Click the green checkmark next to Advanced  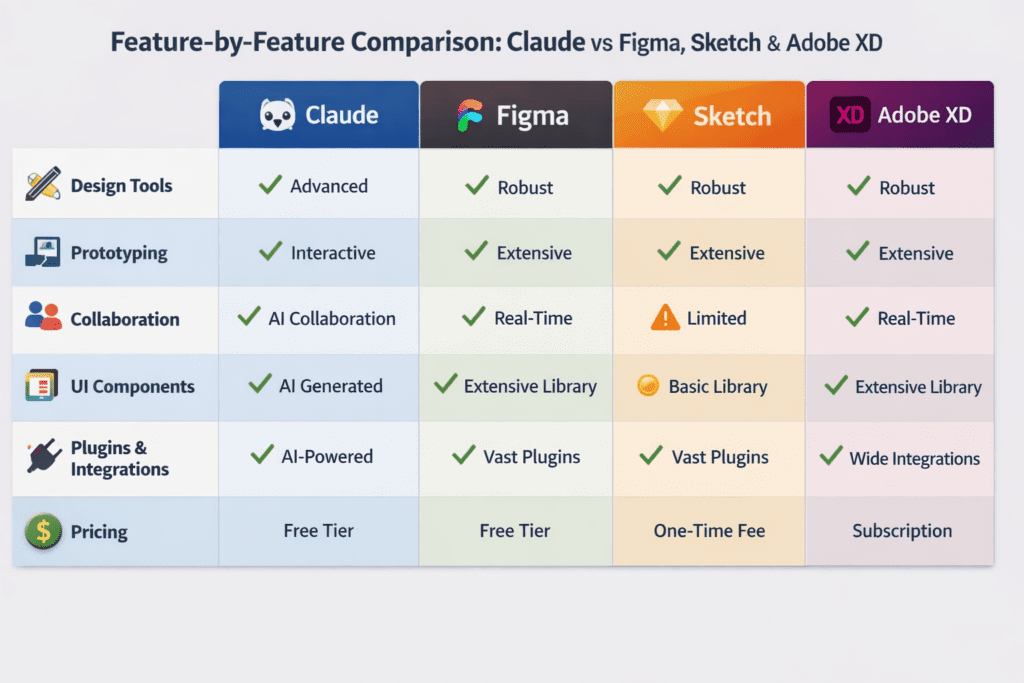coord(270,185)
